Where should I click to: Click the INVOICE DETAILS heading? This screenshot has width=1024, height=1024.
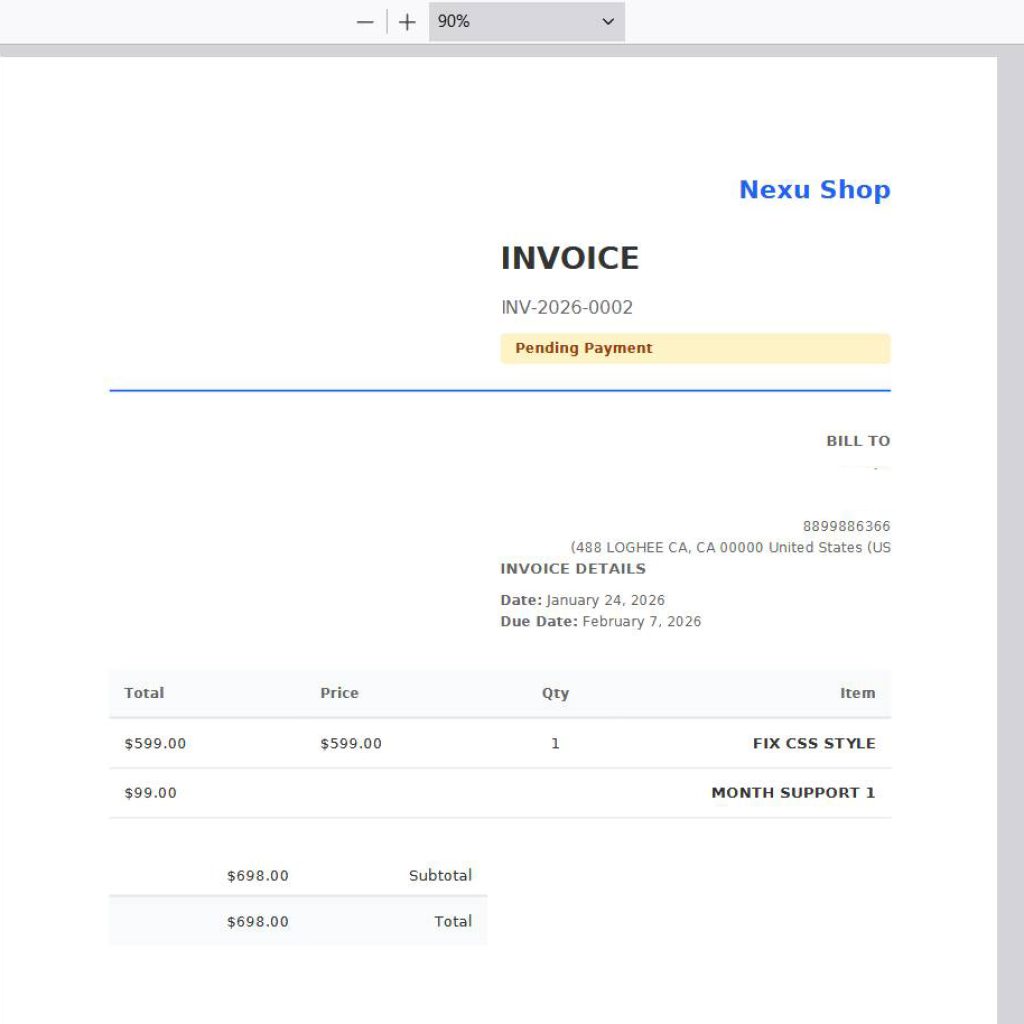(573, 569)
